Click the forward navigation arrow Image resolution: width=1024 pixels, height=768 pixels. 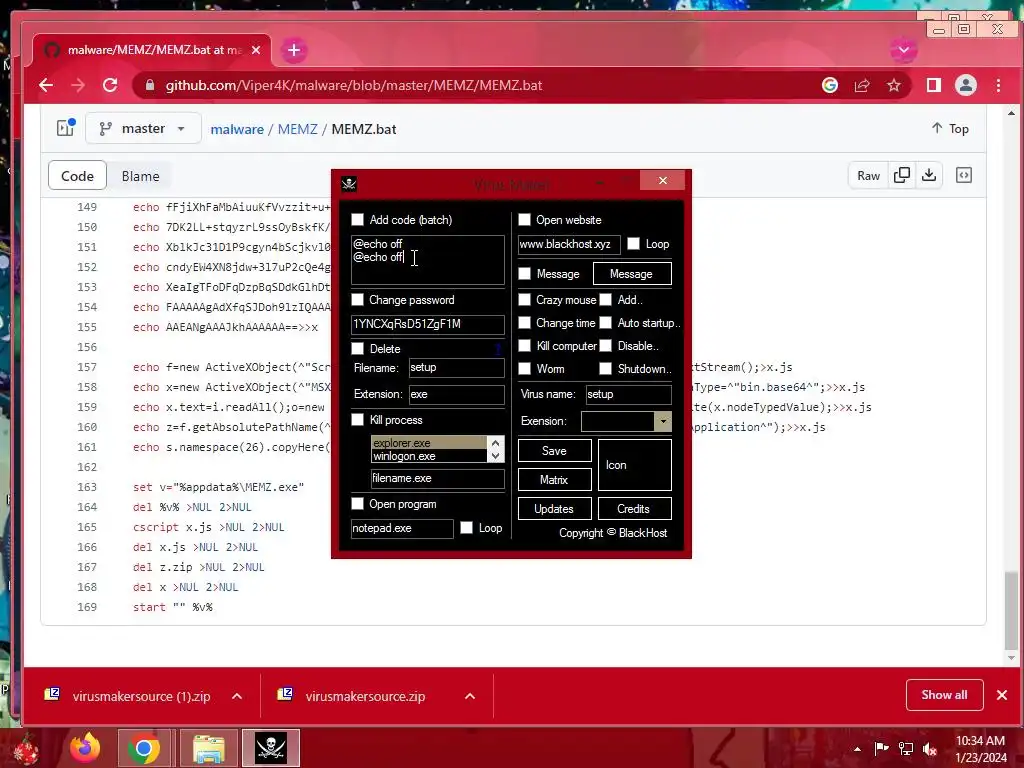(x=78, y=85)
